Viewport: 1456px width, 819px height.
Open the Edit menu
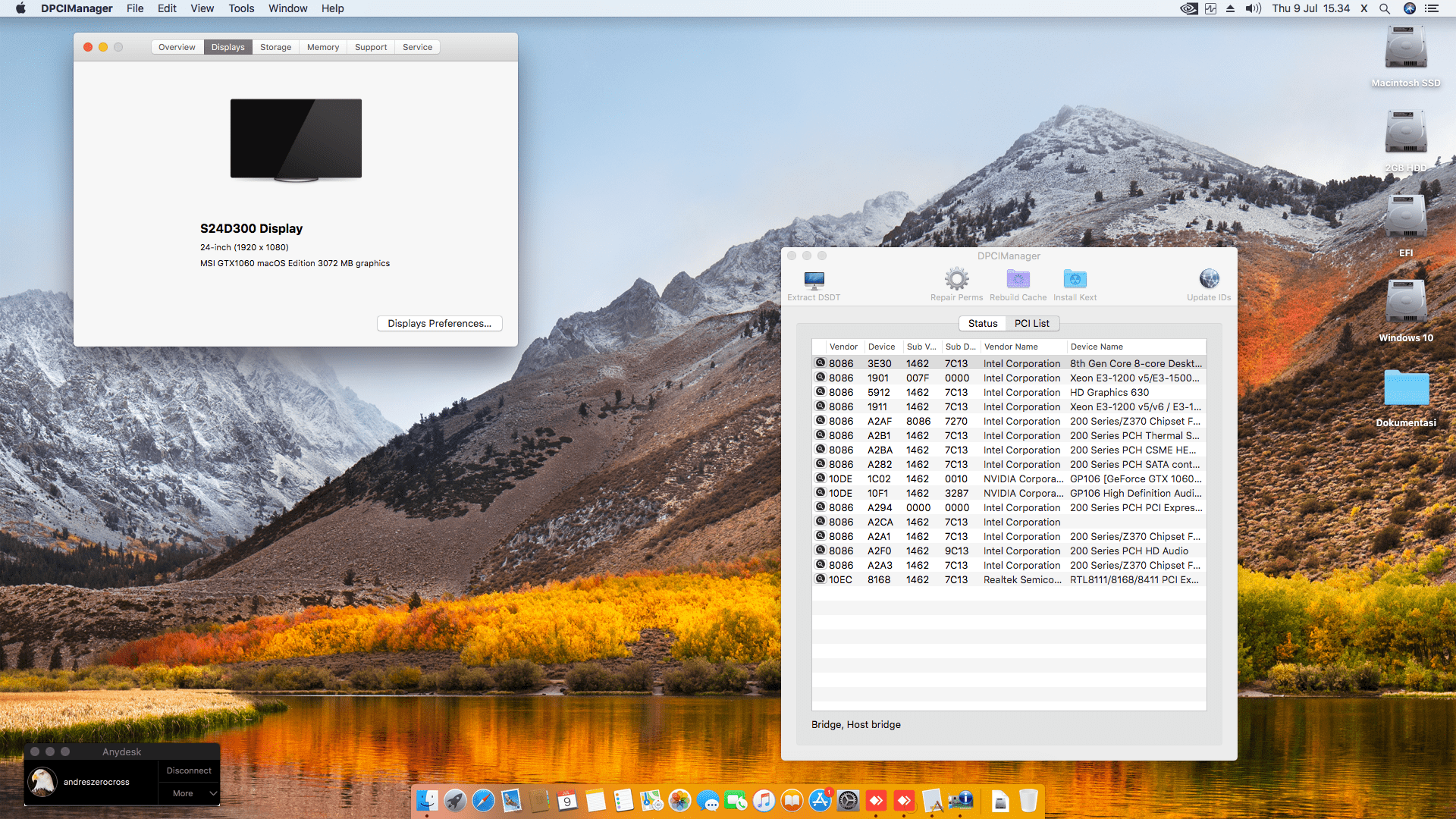point(167,8)
